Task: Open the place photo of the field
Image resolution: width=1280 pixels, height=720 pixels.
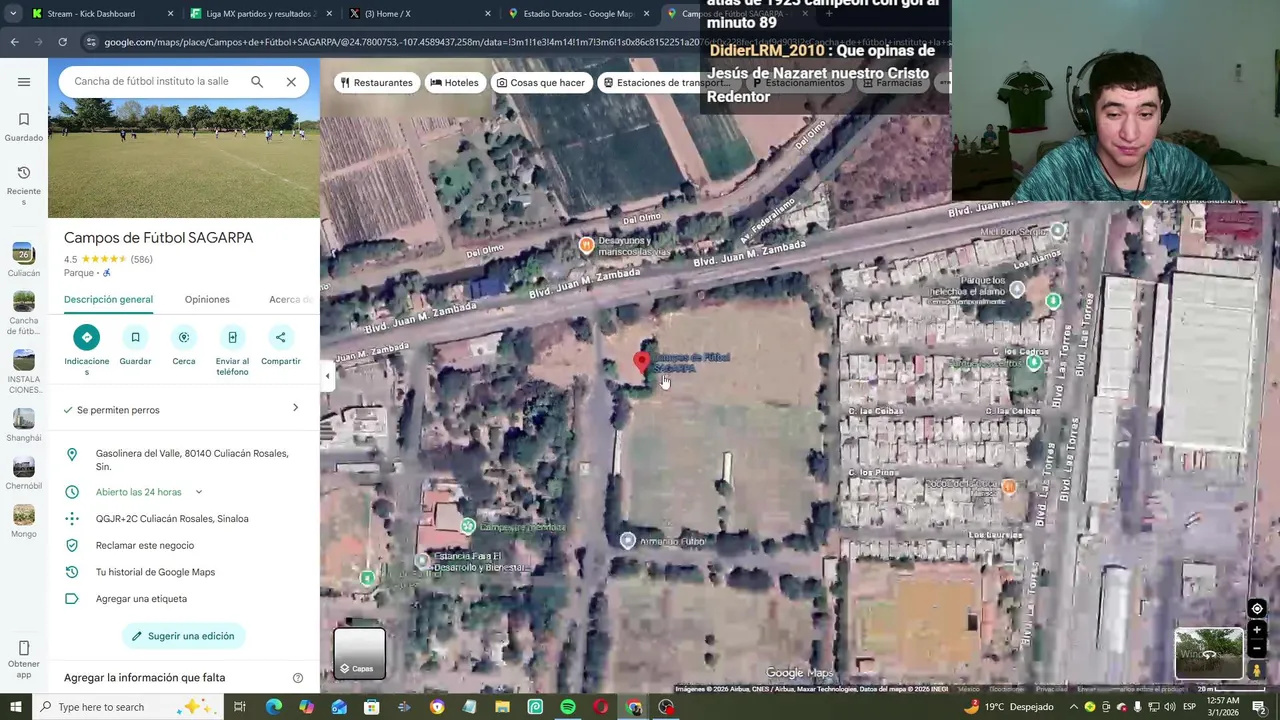Action: pyautogui.click(x=184, y=158)
